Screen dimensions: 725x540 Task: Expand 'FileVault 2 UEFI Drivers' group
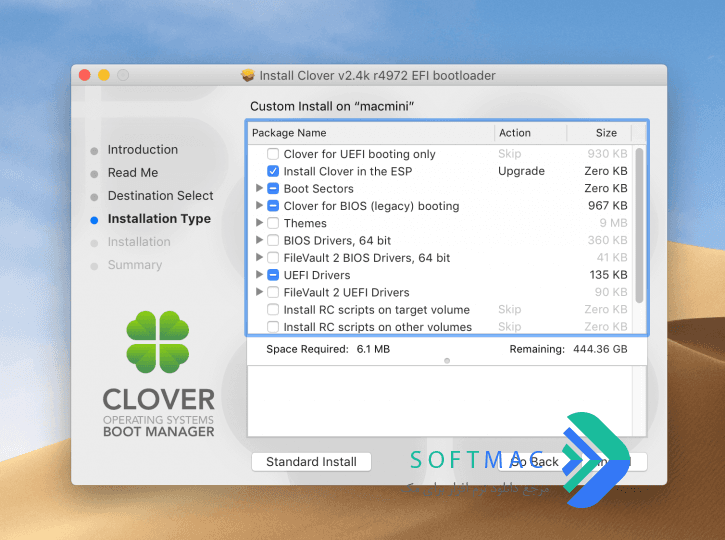coord(259,292)
